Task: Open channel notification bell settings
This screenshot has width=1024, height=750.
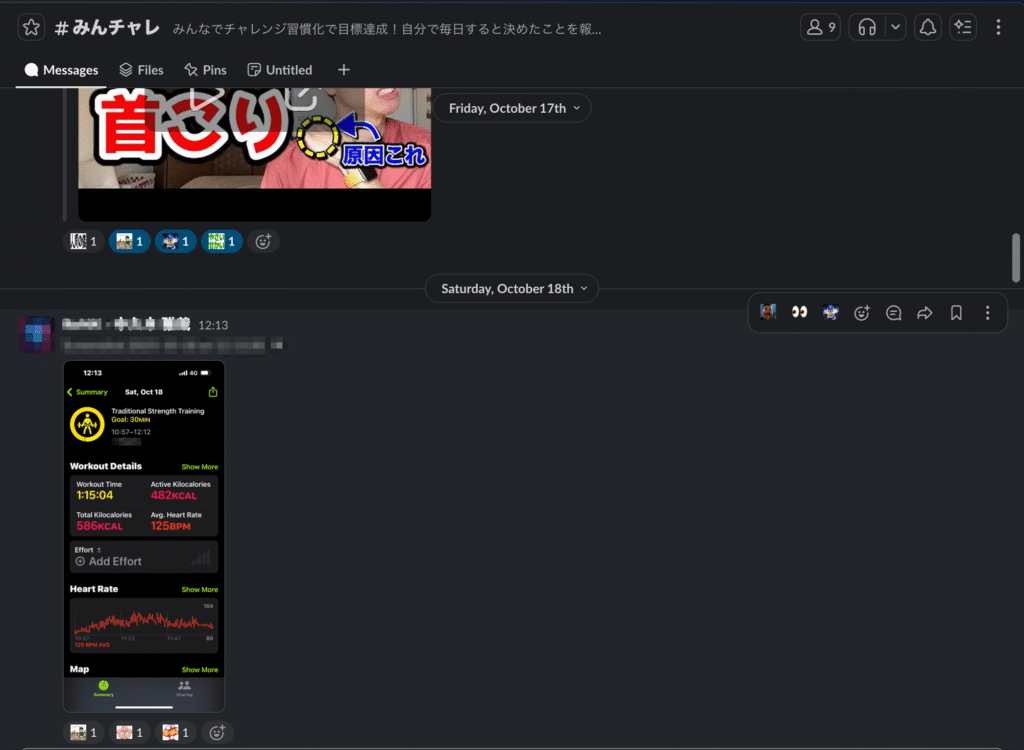Action: (x=928, y=28)
